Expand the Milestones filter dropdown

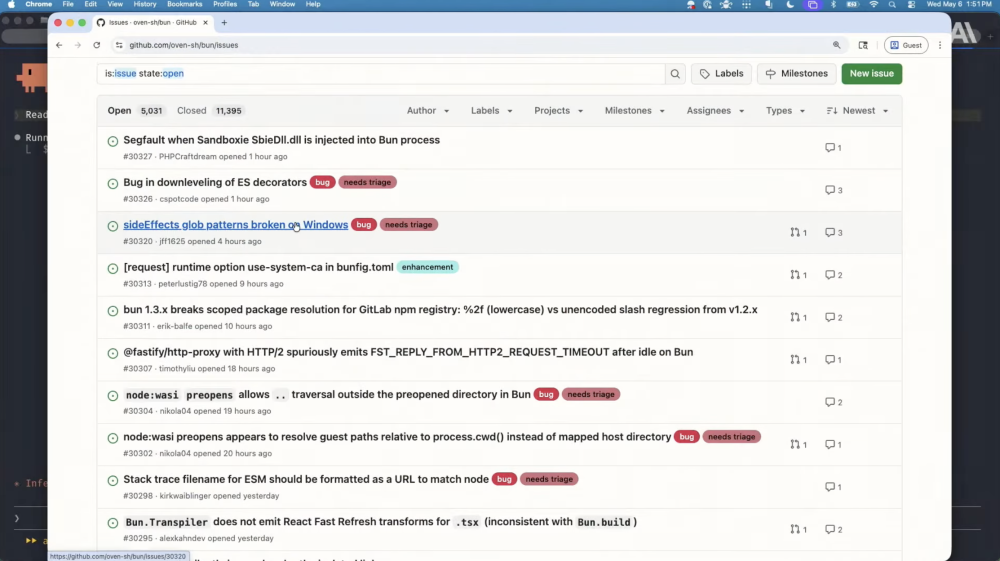(635, 111)
